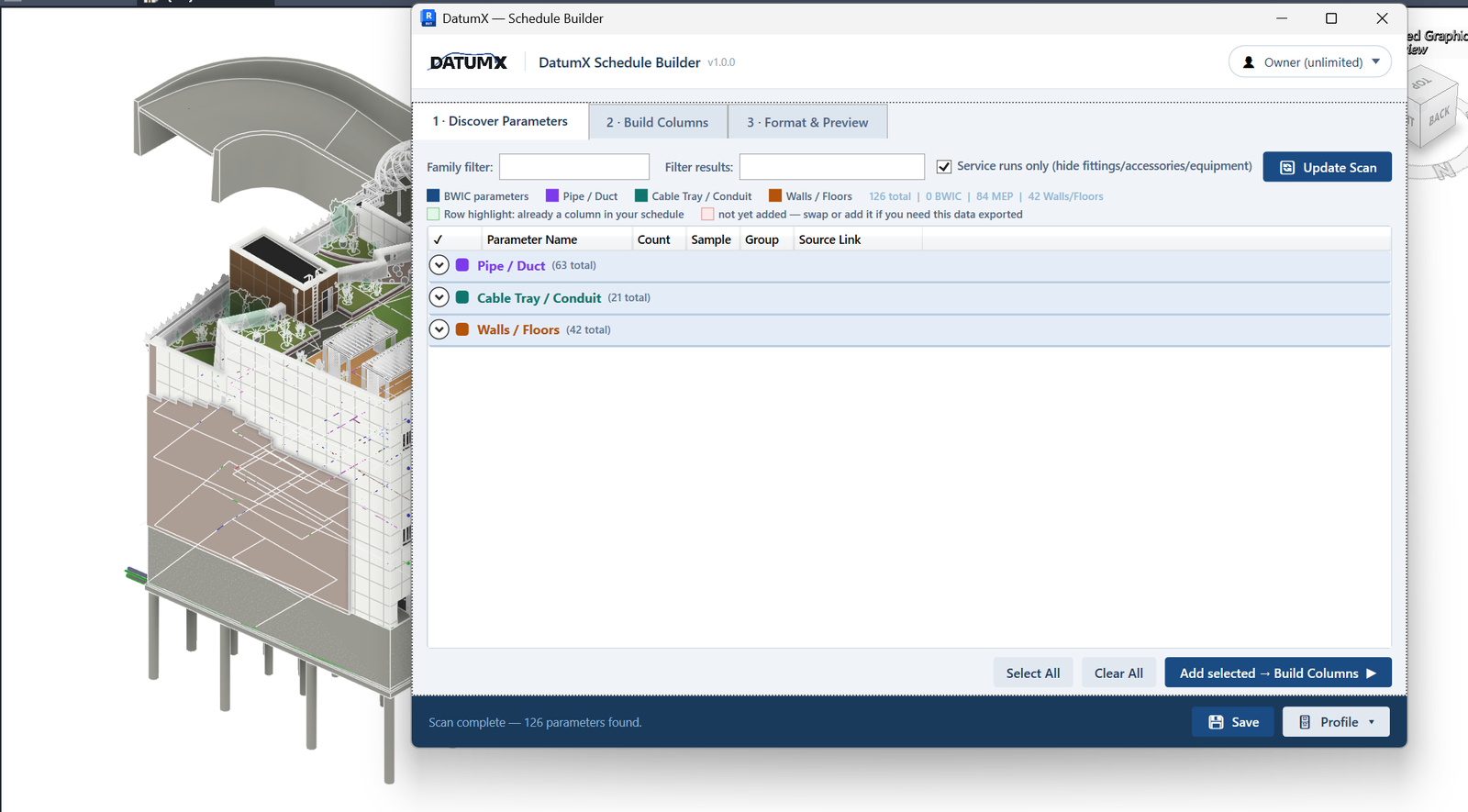Screen dimensions: 1468x812
Task: Open the Owner (unlimited) dropdown
Action: pos(1310,62)
